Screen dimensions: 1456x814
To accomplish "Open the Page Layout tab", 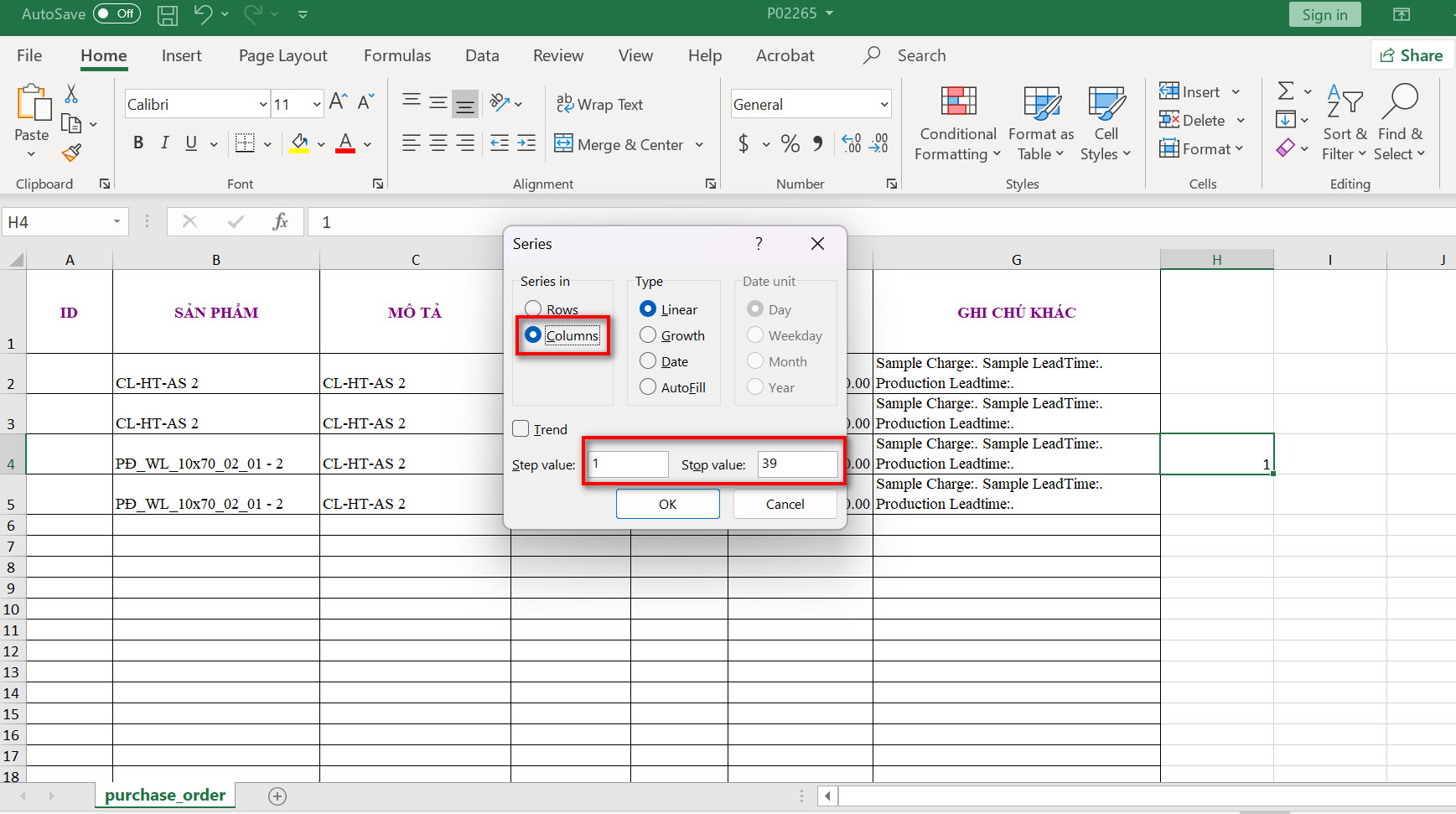I will [282, 55].
